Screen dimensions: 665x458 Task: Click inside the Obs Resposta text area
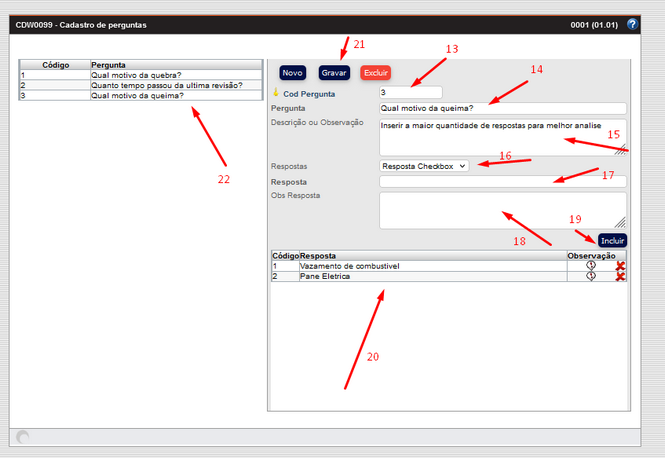coord(500,210)
